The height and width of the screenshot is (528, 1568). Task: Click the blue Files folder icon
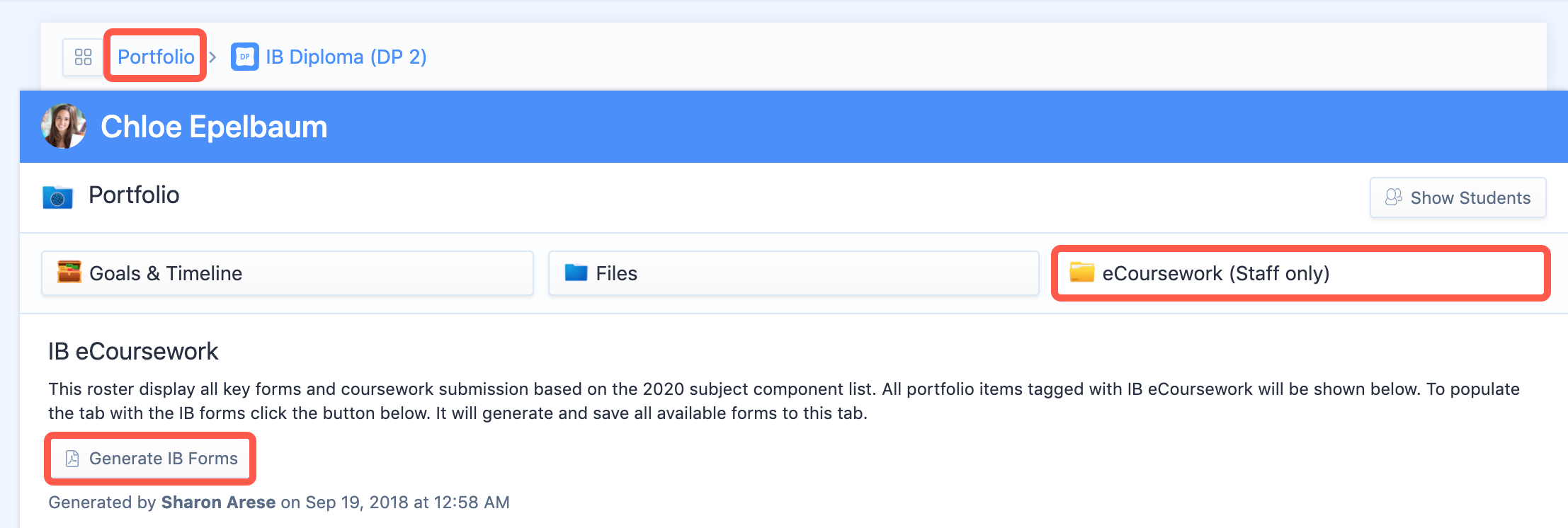click(576, 272)
